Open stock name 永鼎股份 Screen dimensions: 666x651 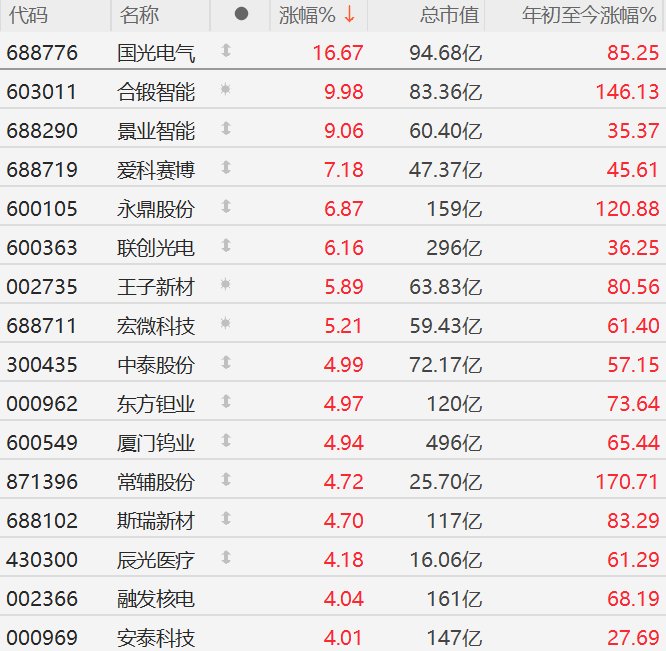[156, 209]
